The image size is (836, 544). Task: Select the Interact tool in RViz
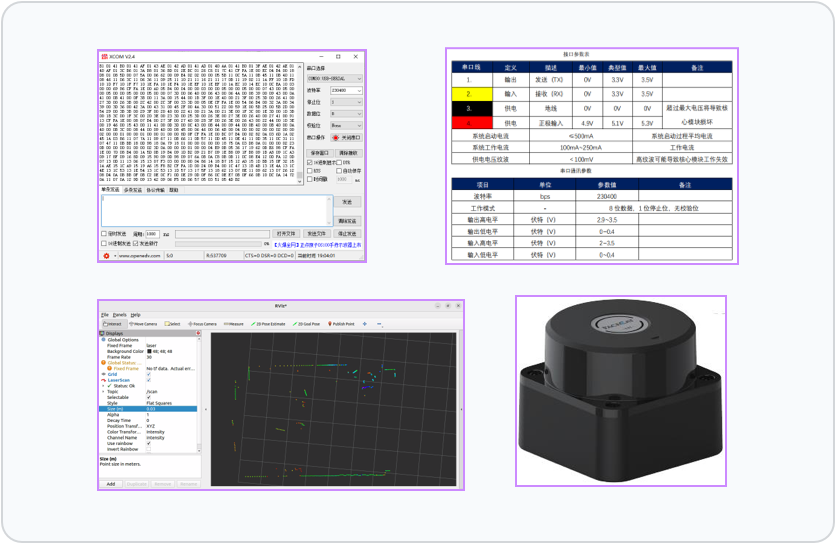tap(112, 324)
